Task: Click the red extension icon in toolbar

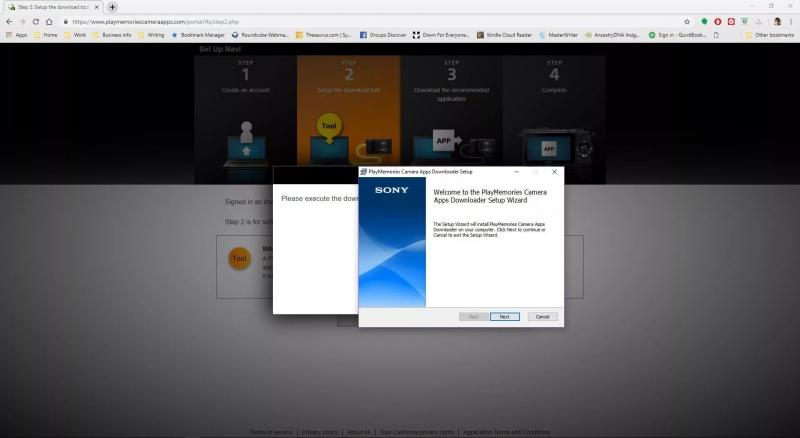Action: [717, 21]
